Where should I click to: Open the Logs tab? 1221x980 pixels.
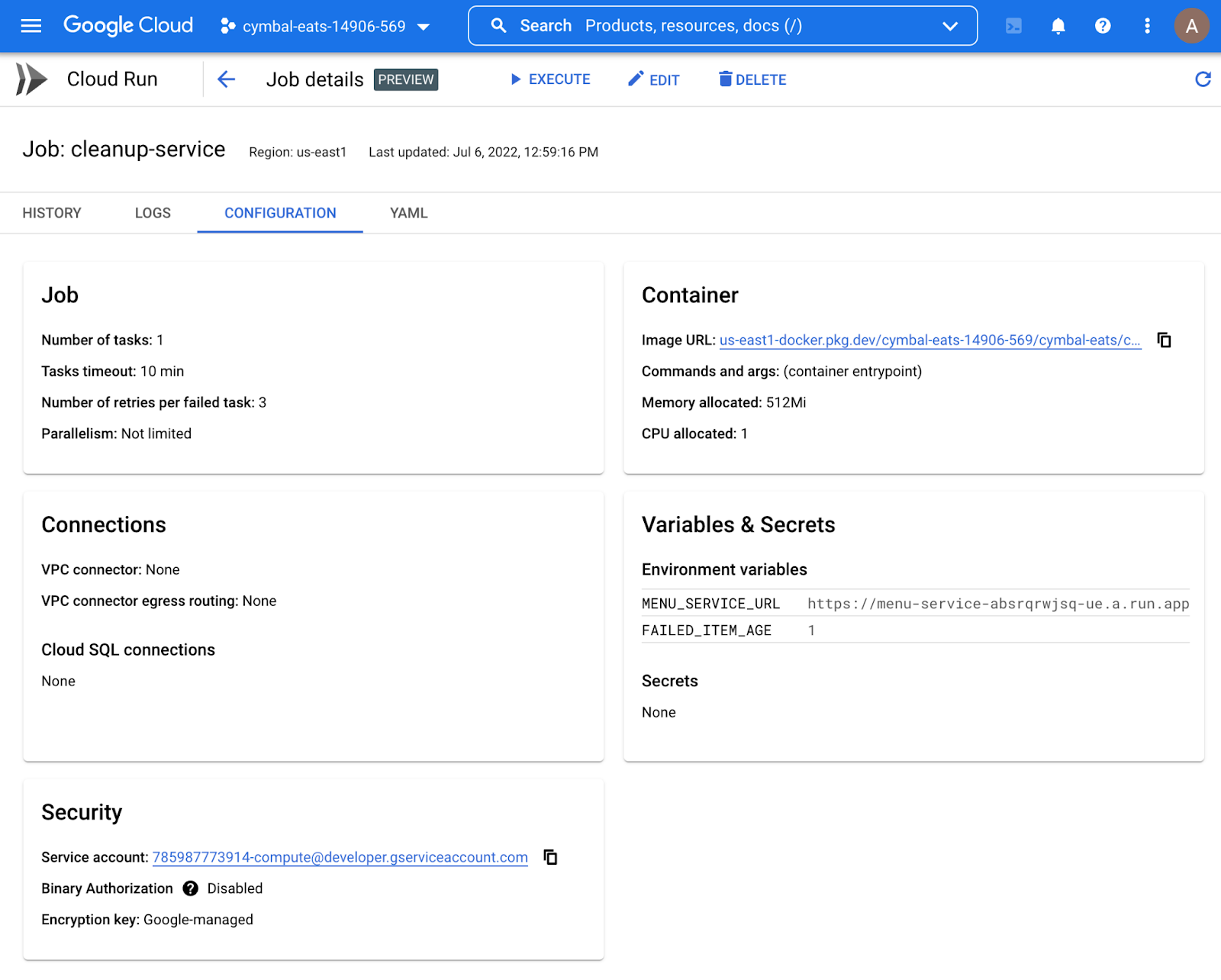tap(153, 213)
